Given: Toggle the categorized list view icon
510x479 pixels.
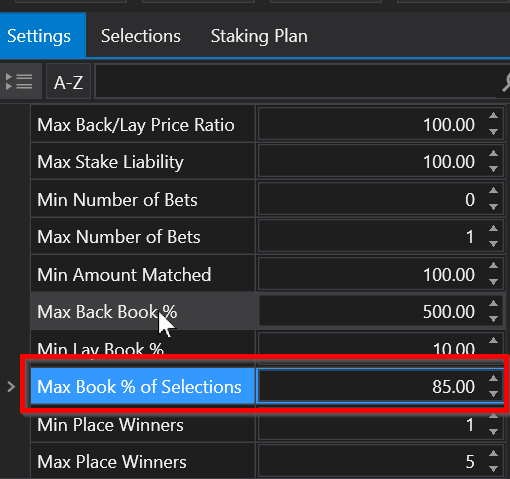Looking at the screenshot, I should pos(20,81).
